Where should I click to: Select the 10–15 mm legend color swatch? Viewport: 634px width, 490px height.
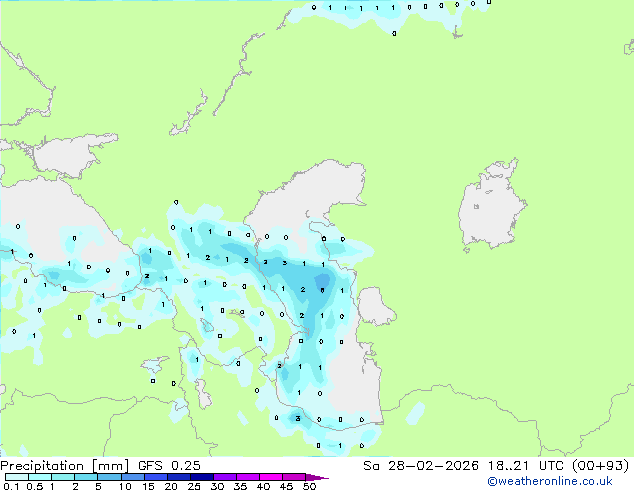[x=132, y=477]
